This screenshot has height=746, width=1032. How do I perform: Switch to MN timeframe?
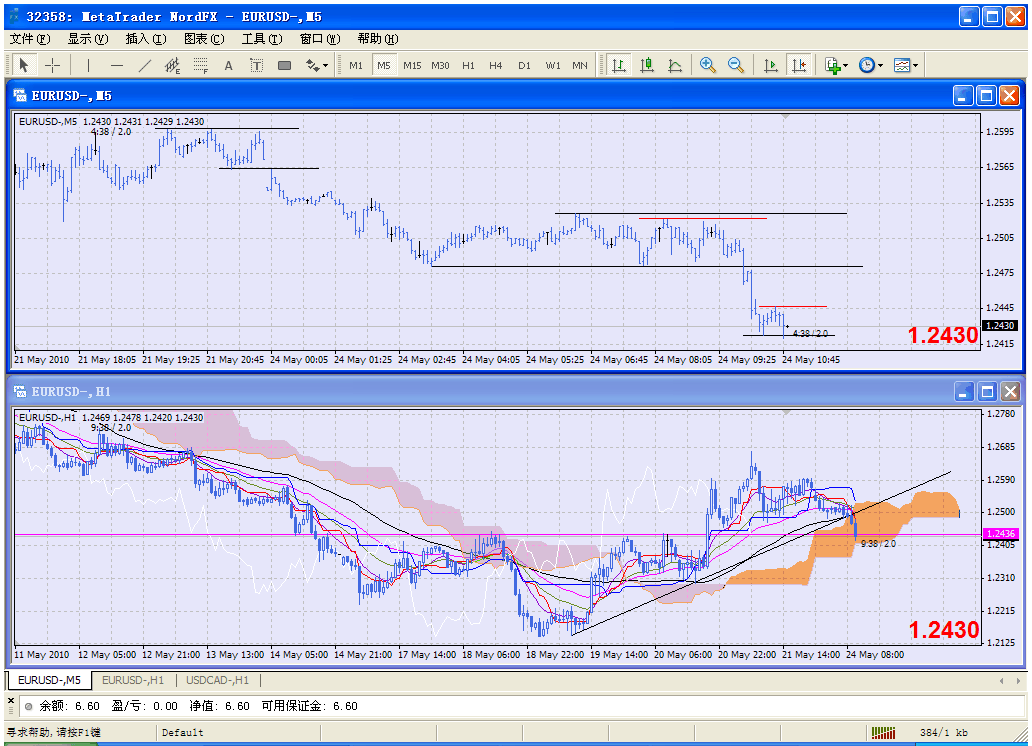(x=580, y=65)
